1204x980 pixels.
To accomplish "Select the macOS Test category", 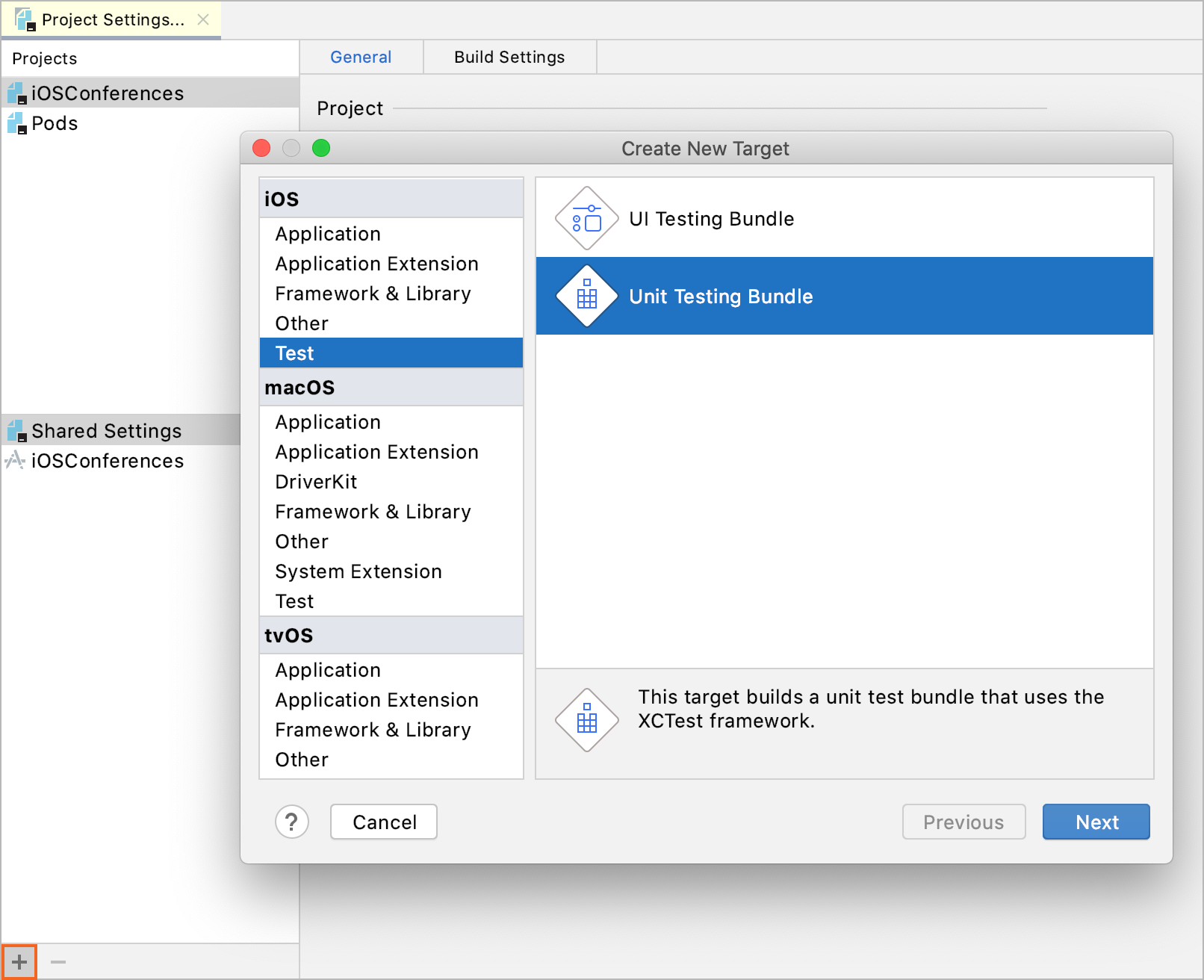I will [x=391, y=601].
